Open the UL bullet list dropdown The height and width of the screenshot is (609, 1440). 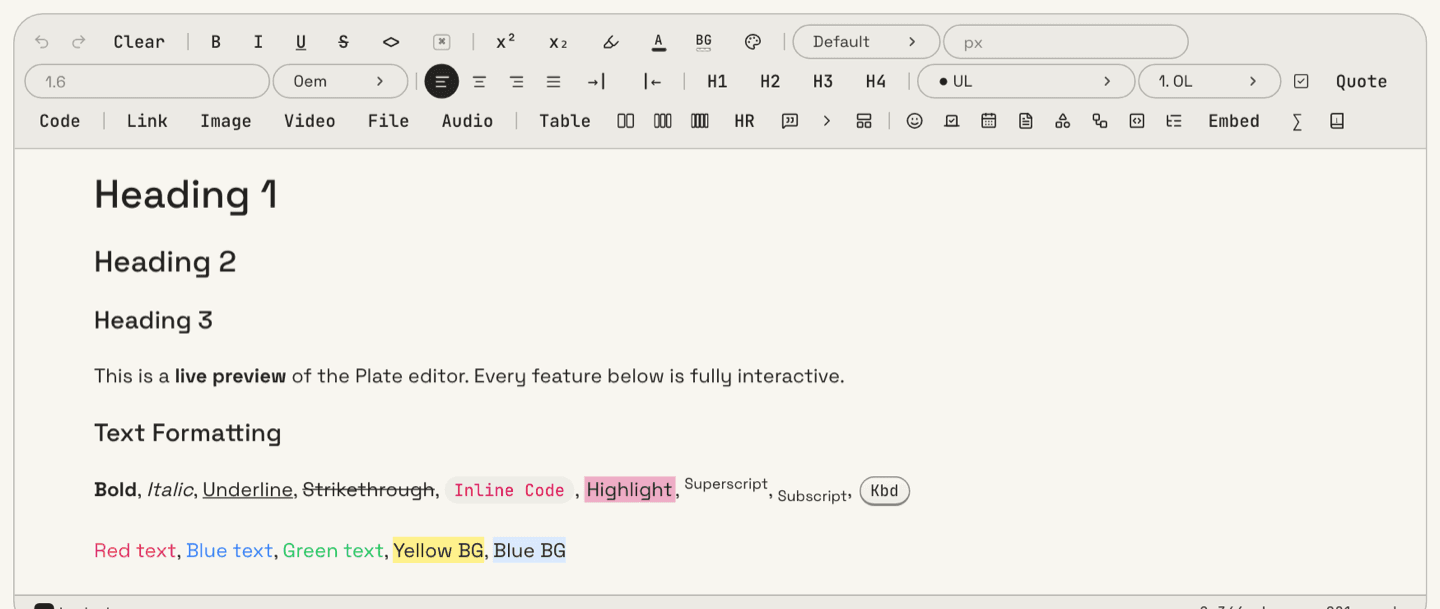pyautogui.click(x=1026, y=82)
